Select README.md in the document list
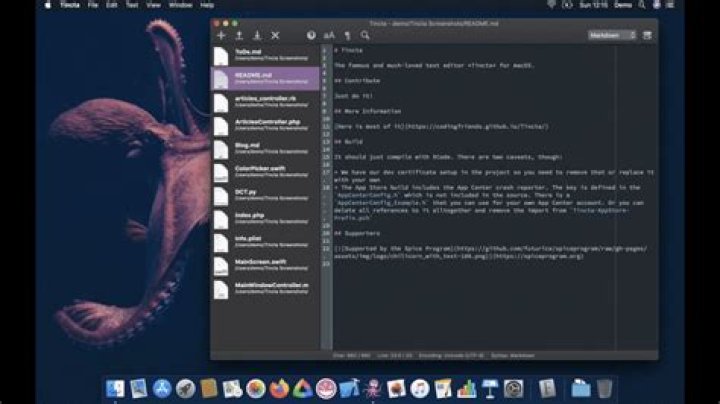 [265, 79]
